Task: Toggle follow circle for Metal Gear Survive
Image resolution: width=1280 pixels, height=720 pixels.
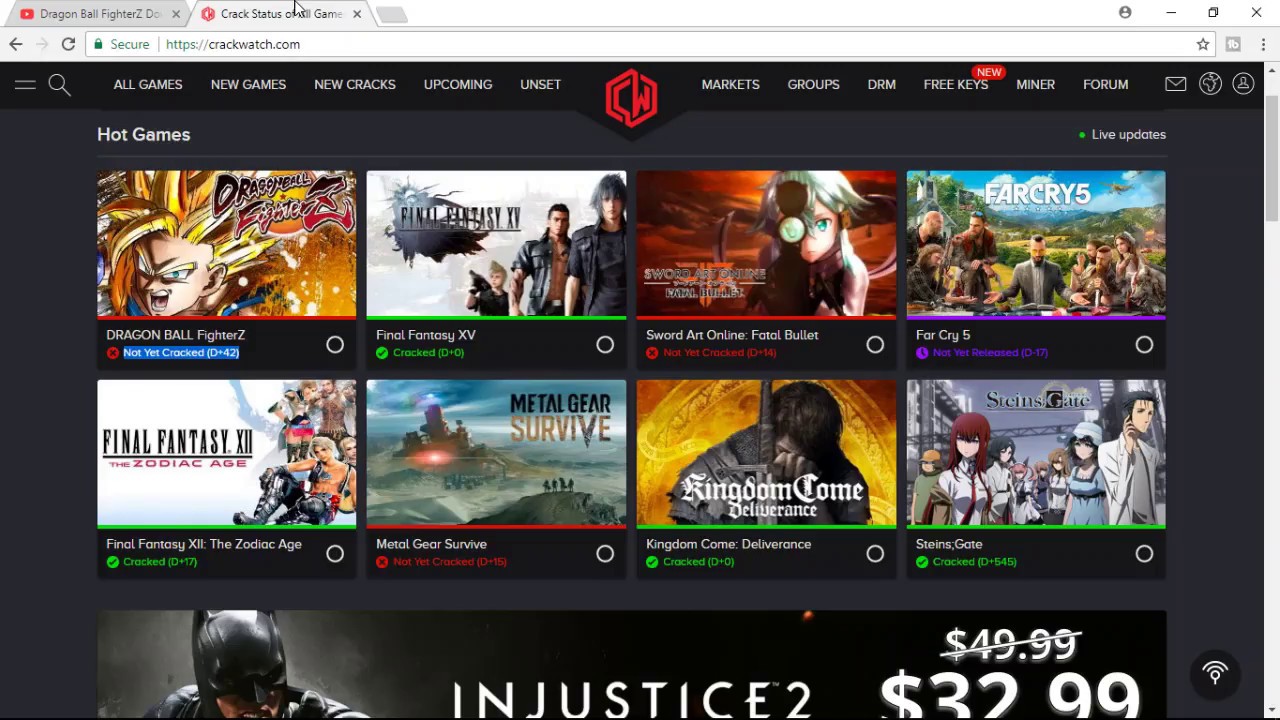Action: tap(605, 554)
